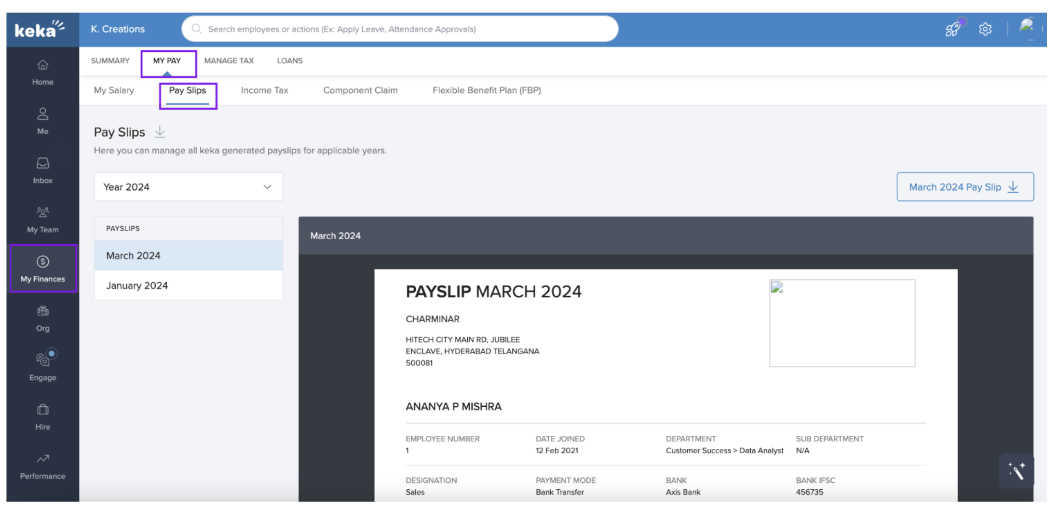1057x519 pixels.
Task: Open the Income Tax sub-tab
Action: coord(264,90)
